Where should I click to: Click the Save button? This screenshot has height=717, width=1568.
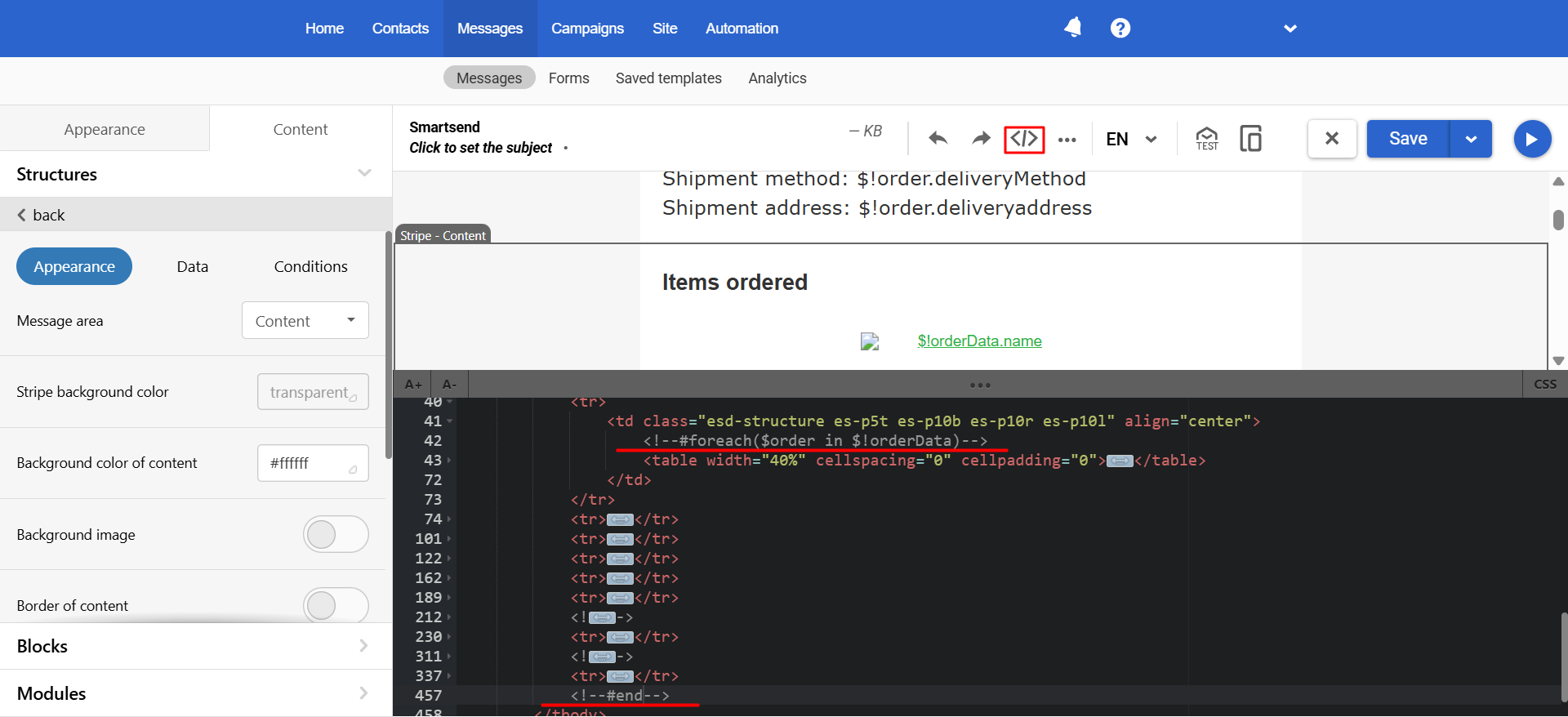coord(1408,139)
